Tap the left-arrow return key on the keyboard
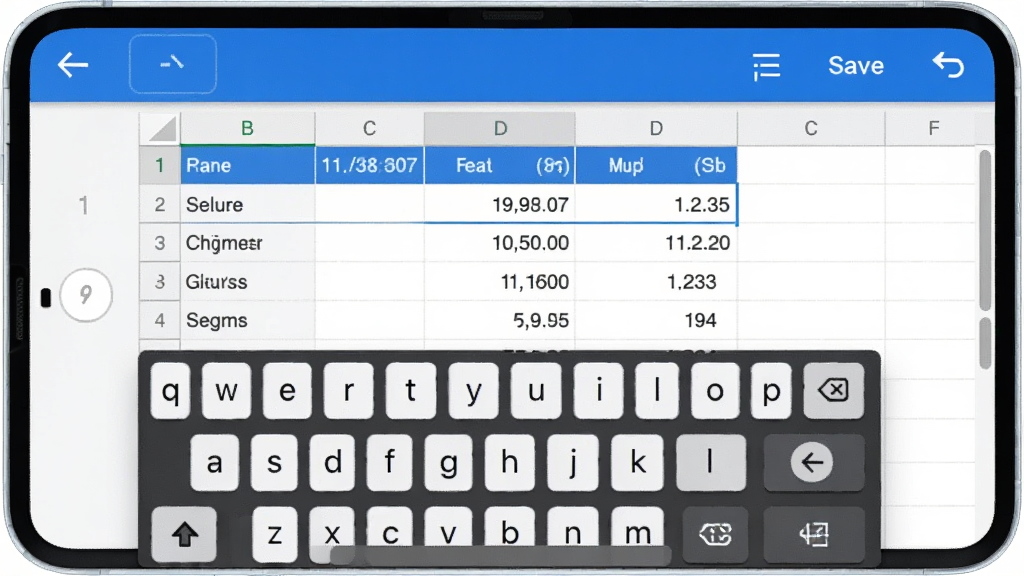The width and height of the screenshot is (1024, 576). [813, 462]
